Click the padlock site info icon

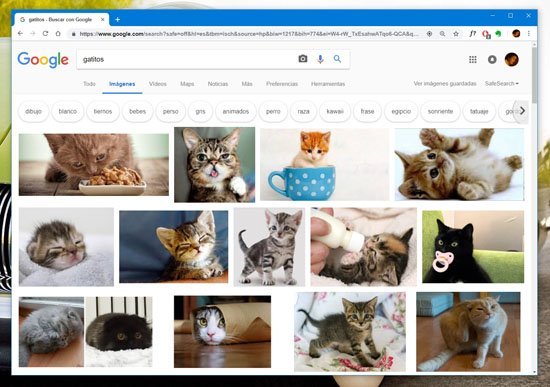73,34
